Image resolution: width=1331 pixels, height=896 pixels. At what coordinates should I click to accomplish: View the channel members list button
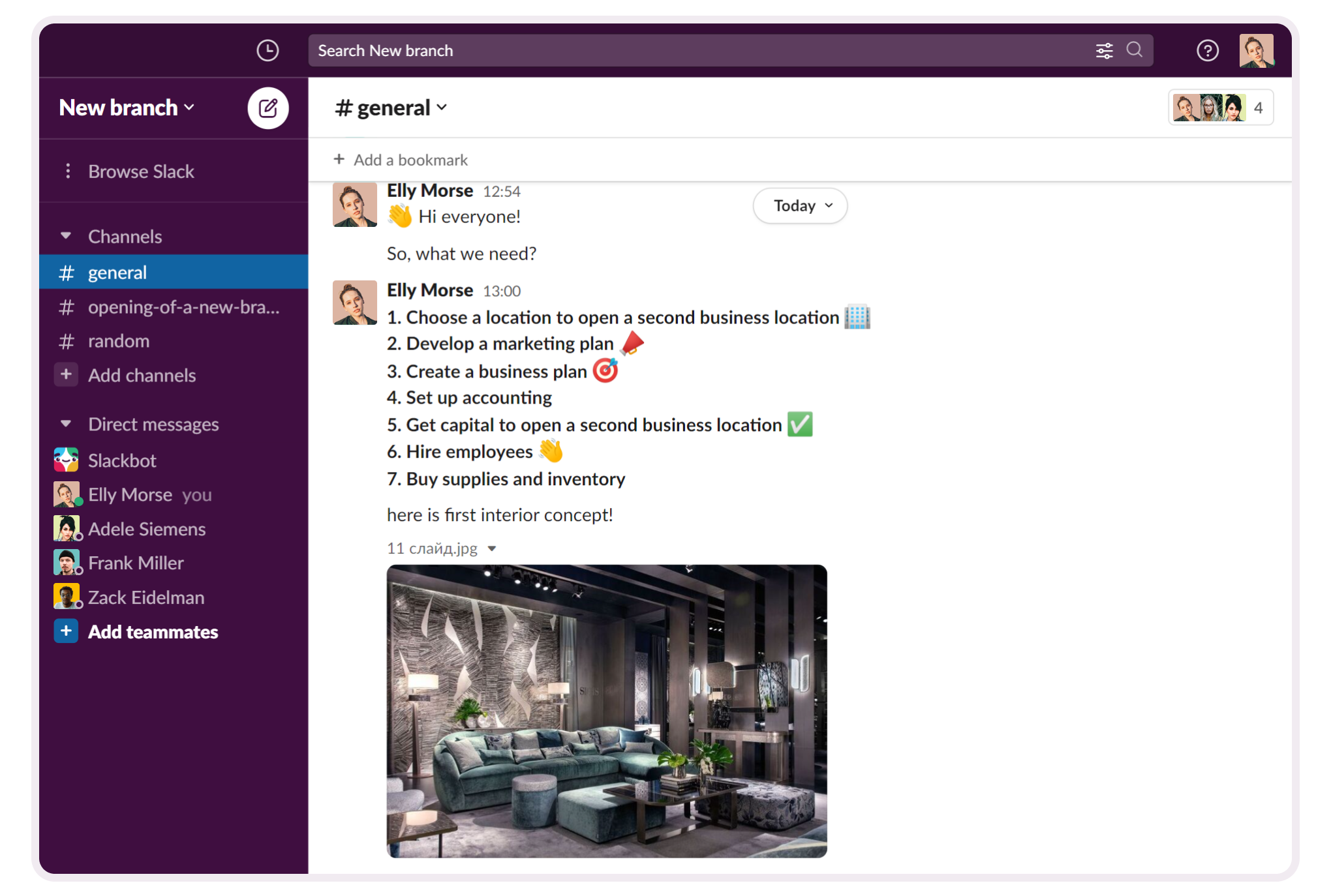click(x=1220, y=108)
